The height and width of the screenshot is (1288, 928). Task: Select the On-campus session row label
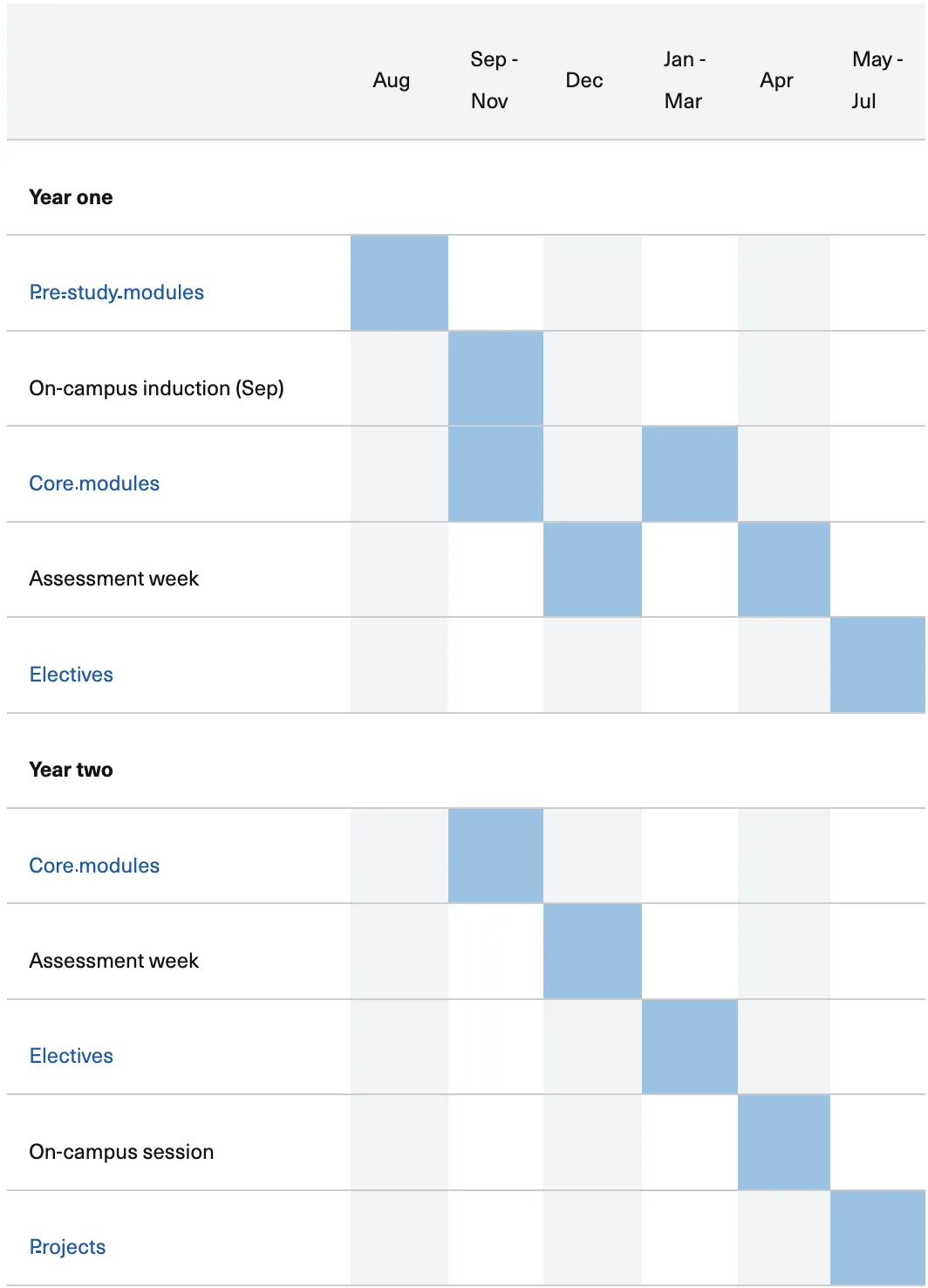(x=121, y=1152)
